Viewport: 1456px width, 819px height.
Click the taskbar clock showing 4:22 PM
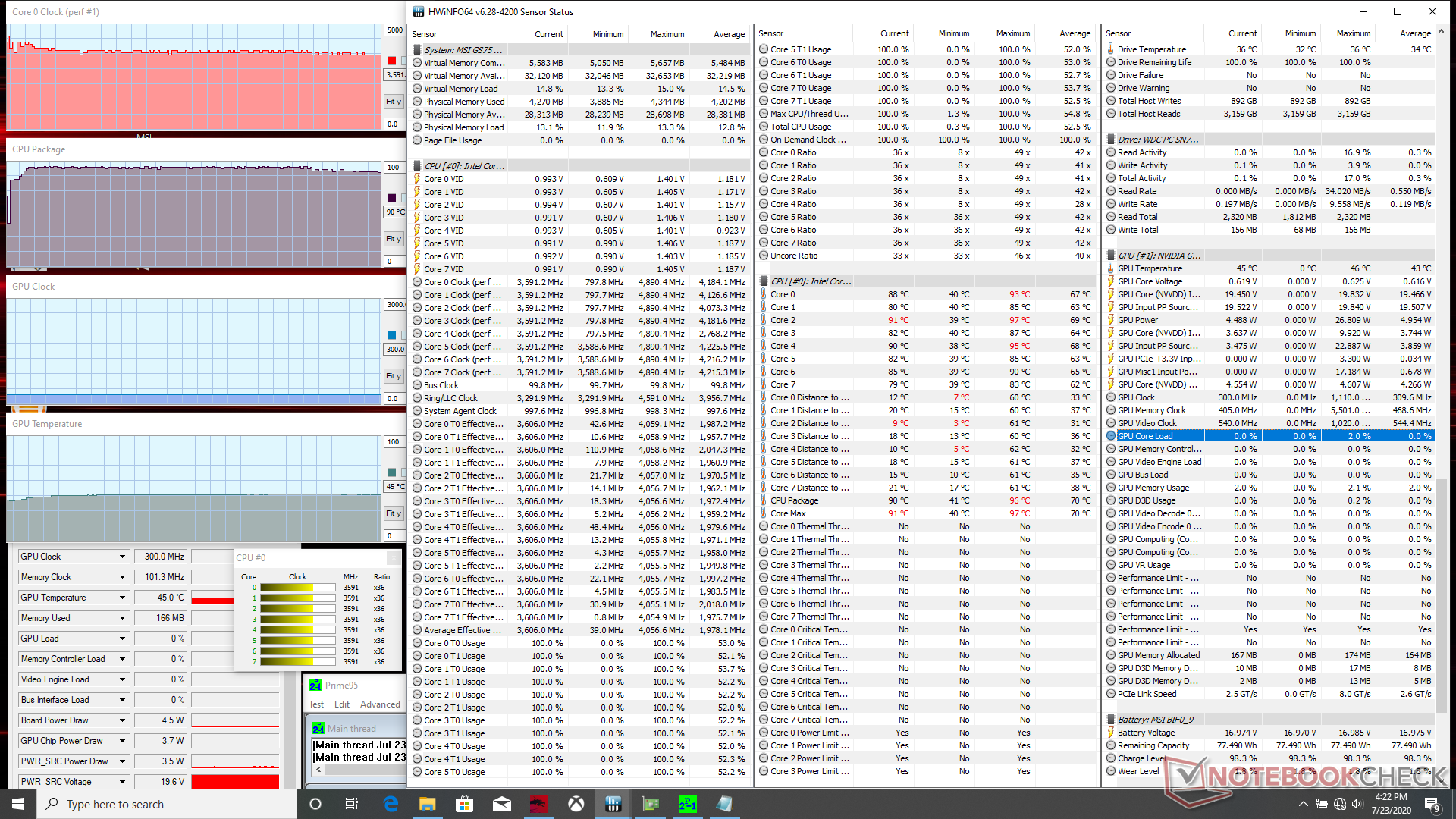point(1391,804)
